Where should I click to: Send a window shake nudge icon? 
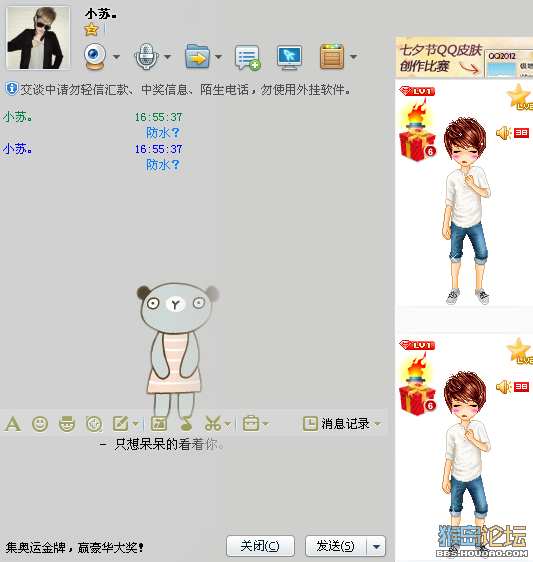[x=94, y=424]
